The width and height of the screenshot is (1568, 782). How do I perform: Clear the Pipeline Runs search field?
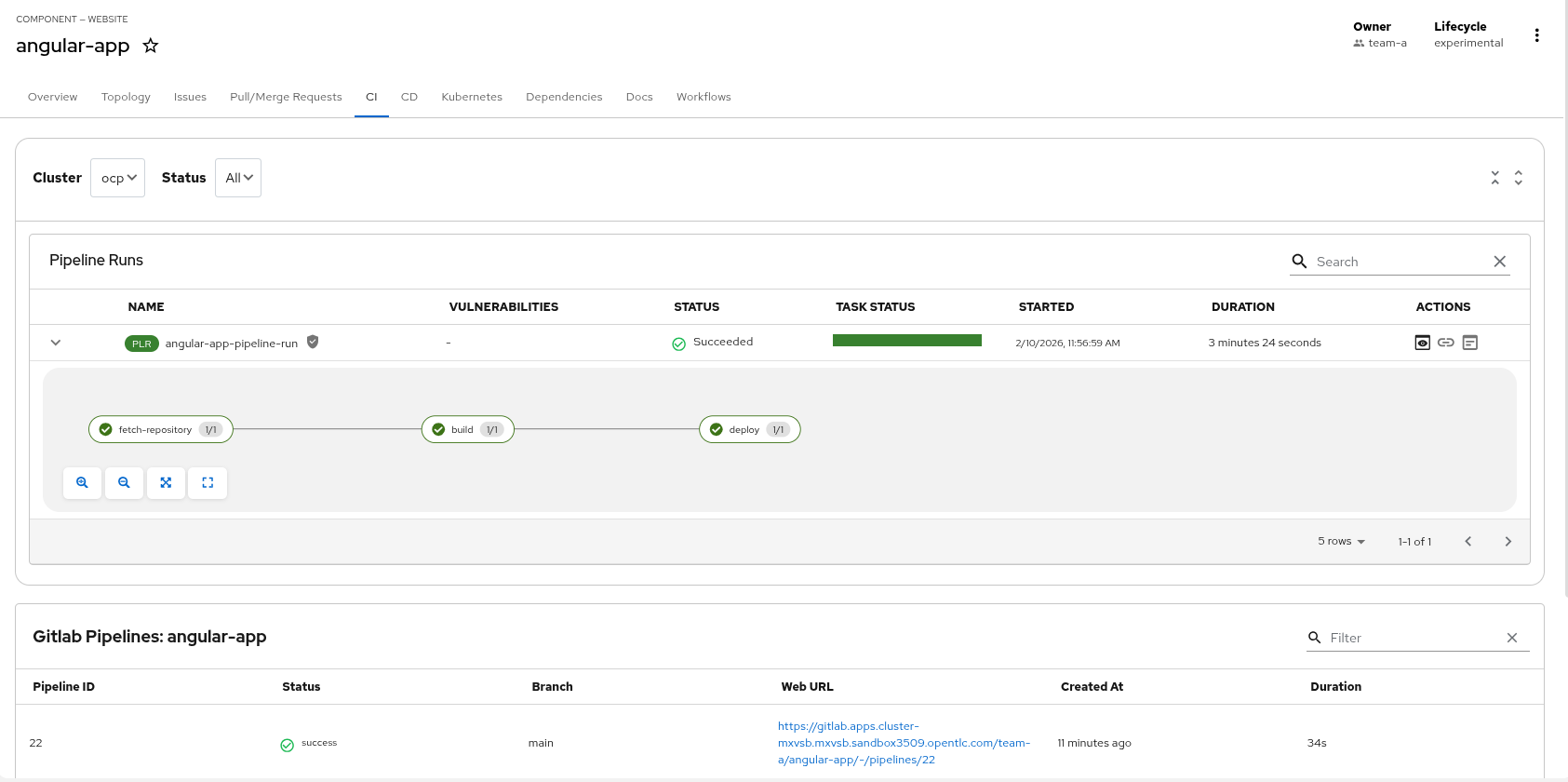(1499, 262)
